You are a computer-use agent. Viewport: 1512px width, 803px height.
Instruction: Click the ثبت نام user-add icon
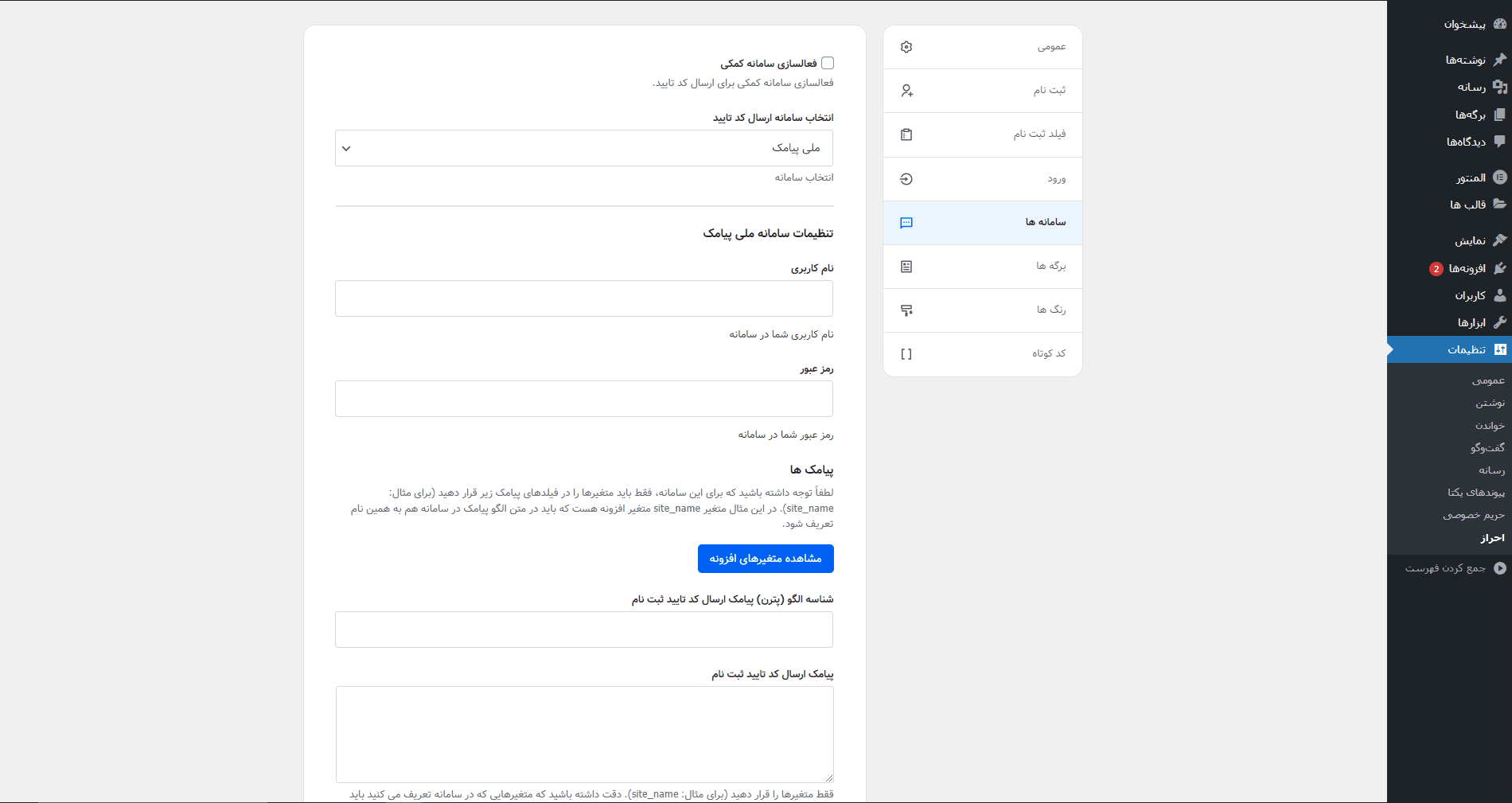906,91
